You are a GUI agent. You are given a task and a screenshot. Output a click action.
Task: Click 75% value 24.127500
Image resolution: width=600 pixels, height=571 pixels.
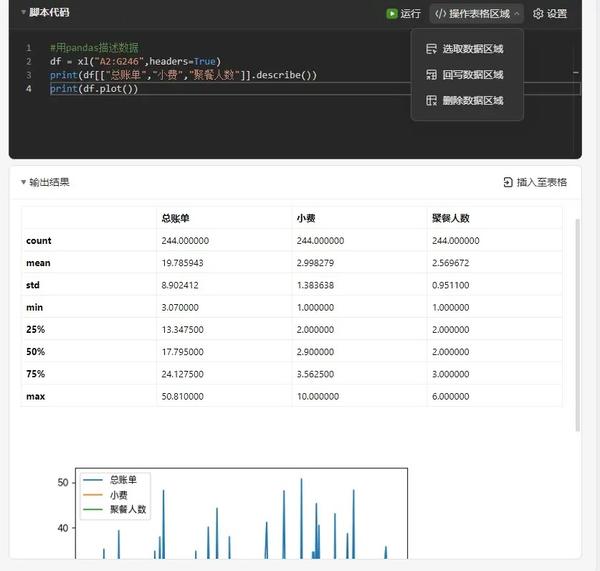182,374
